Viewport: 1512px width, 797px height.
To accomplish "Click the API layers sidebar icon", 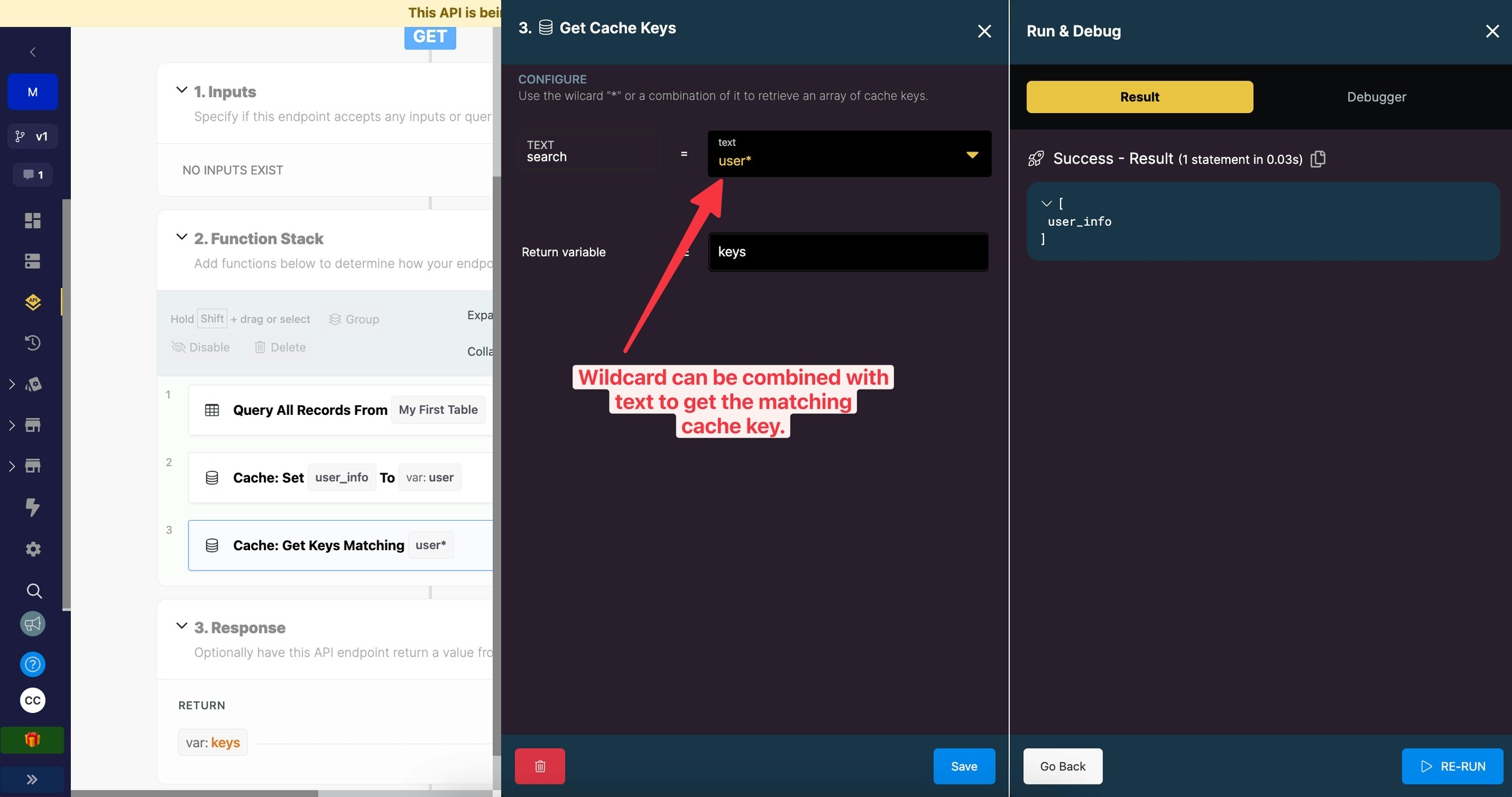I will pos(33,302).
